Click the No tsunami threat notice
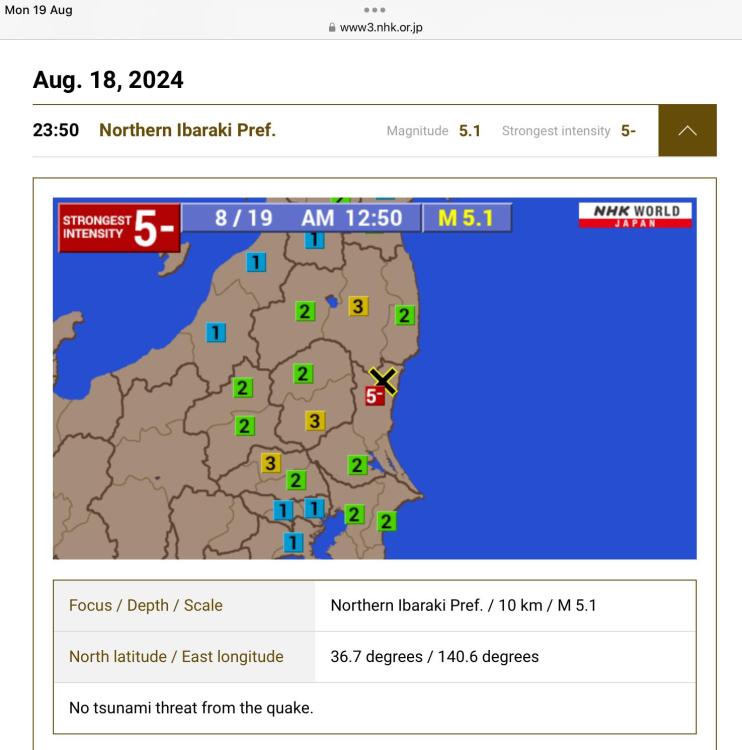 pos(191,709)
